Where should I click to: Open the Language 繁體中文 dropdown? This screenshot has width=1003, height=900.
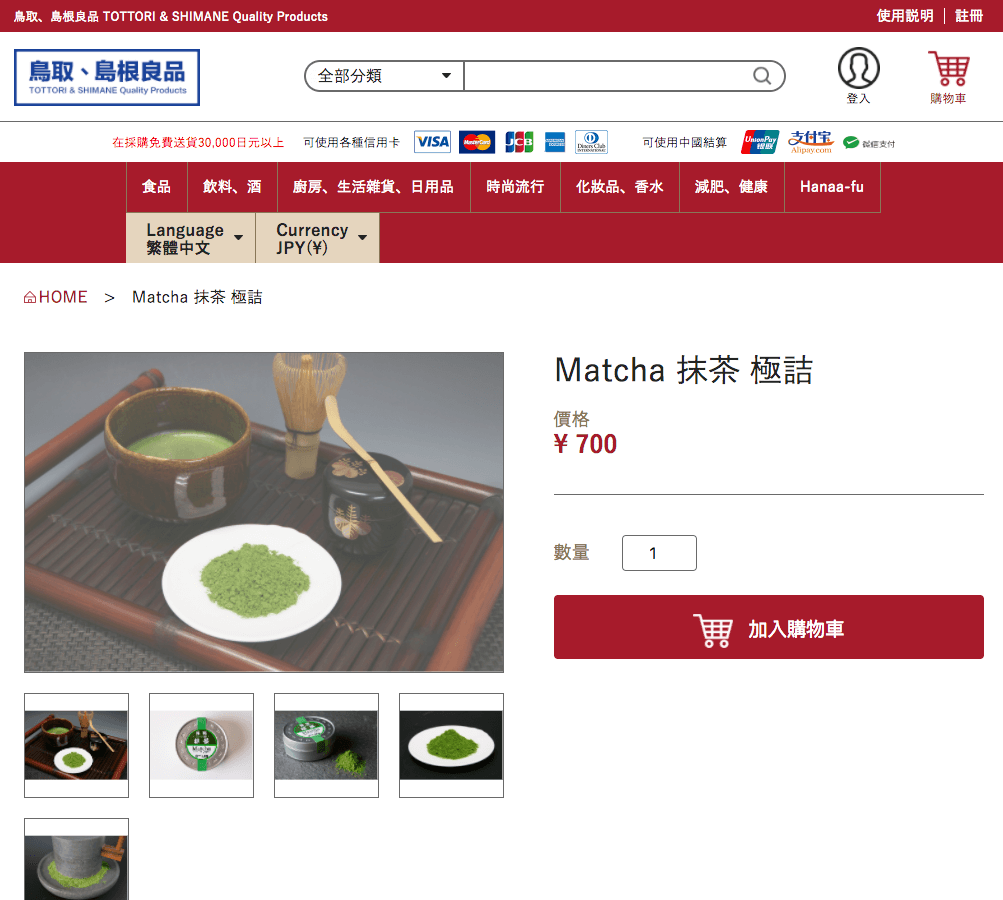click(191, 238)
